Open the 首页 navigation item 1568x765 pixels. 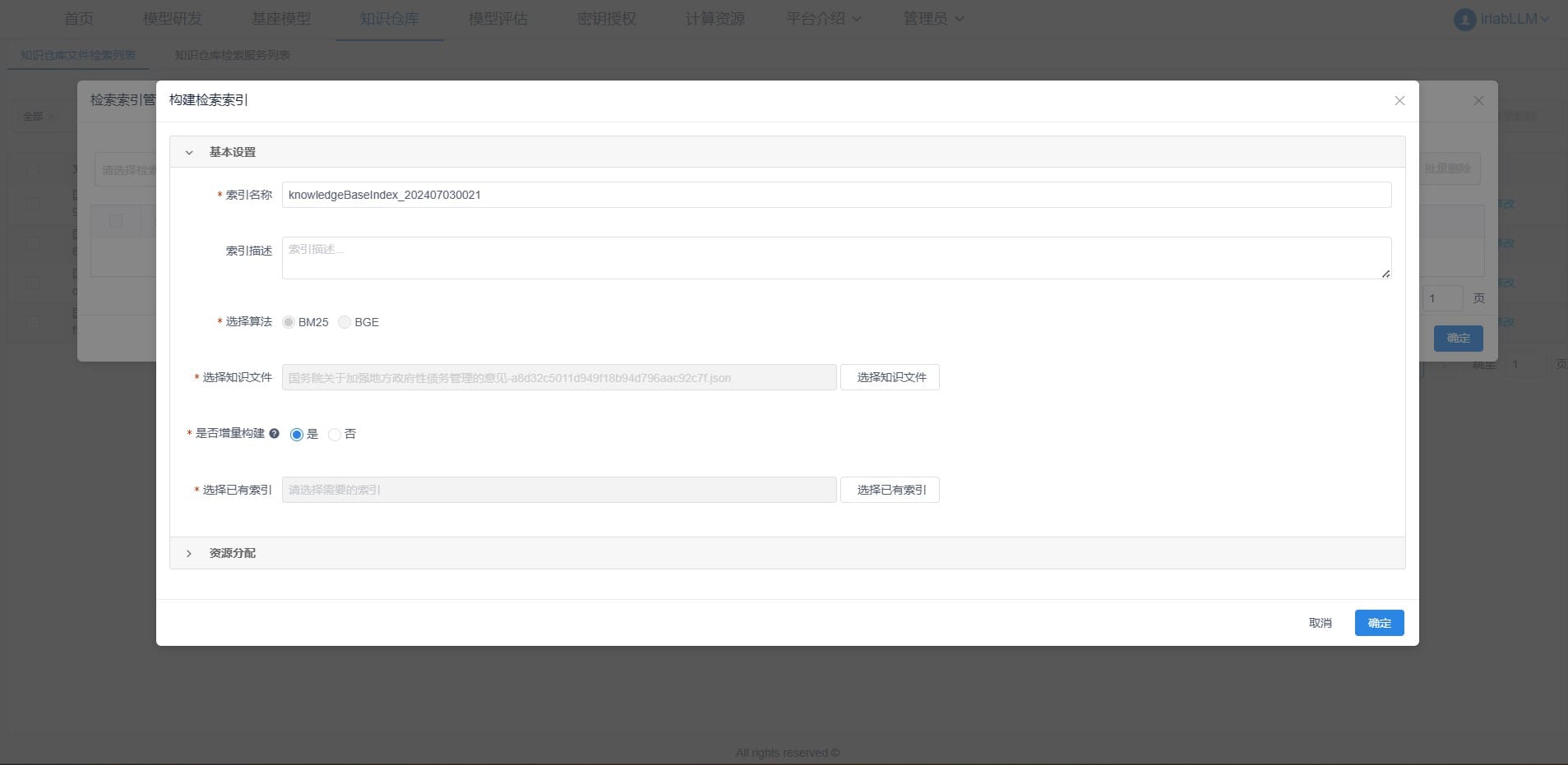tap(79, 19)
